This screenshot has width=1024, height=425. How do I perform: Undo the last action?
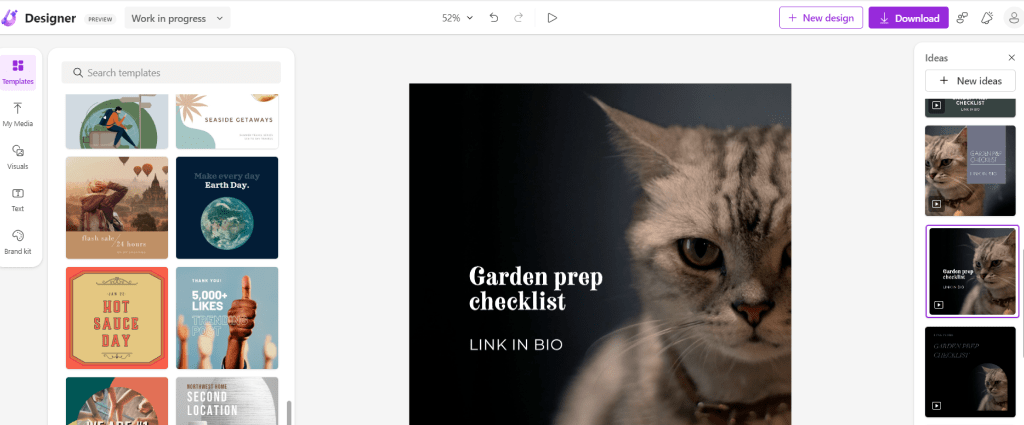[494, 18]
